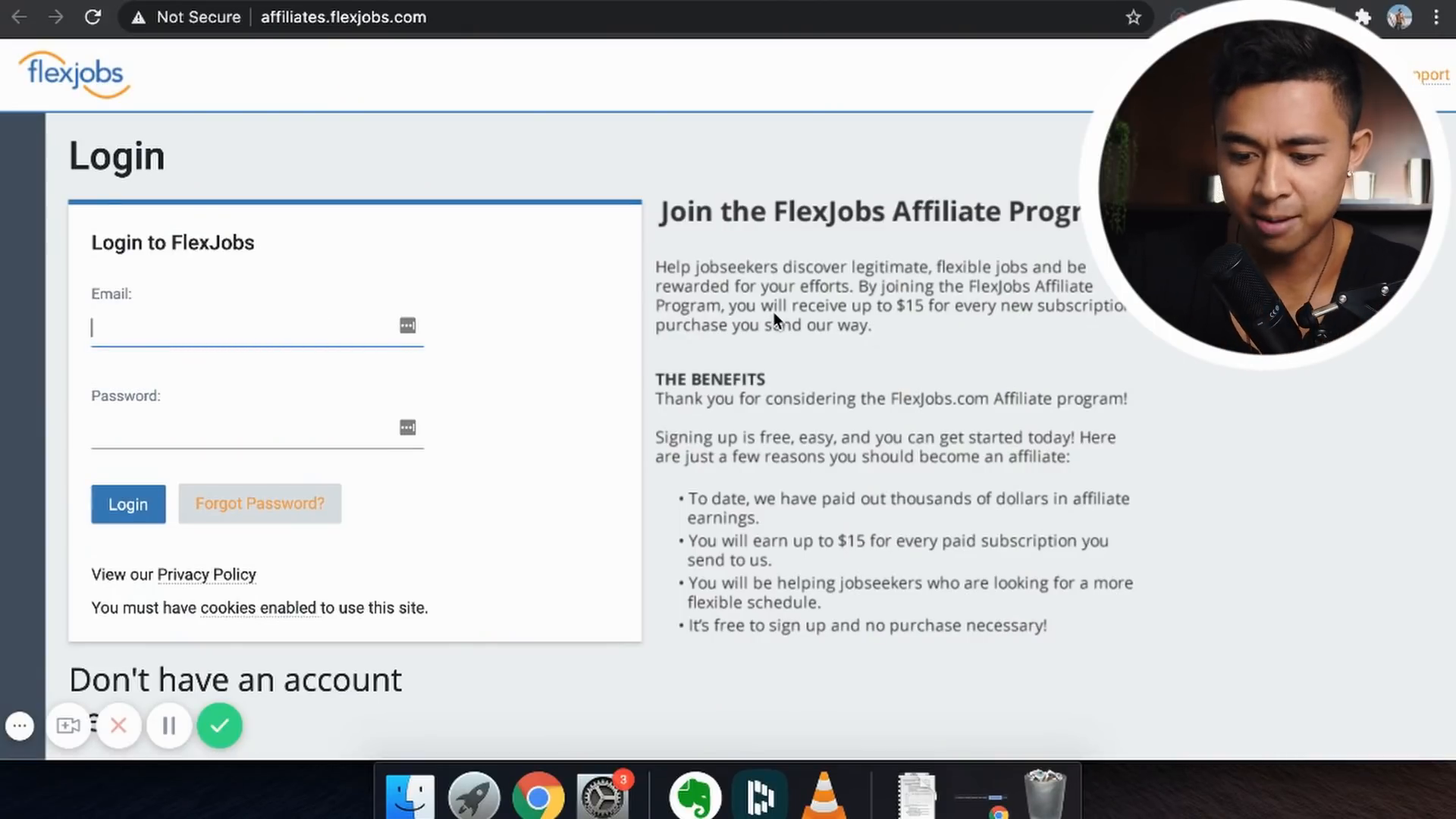Open the cookies enabled link
The width and height of the screenshot is (1456, 819).
(x=258, y=608)
